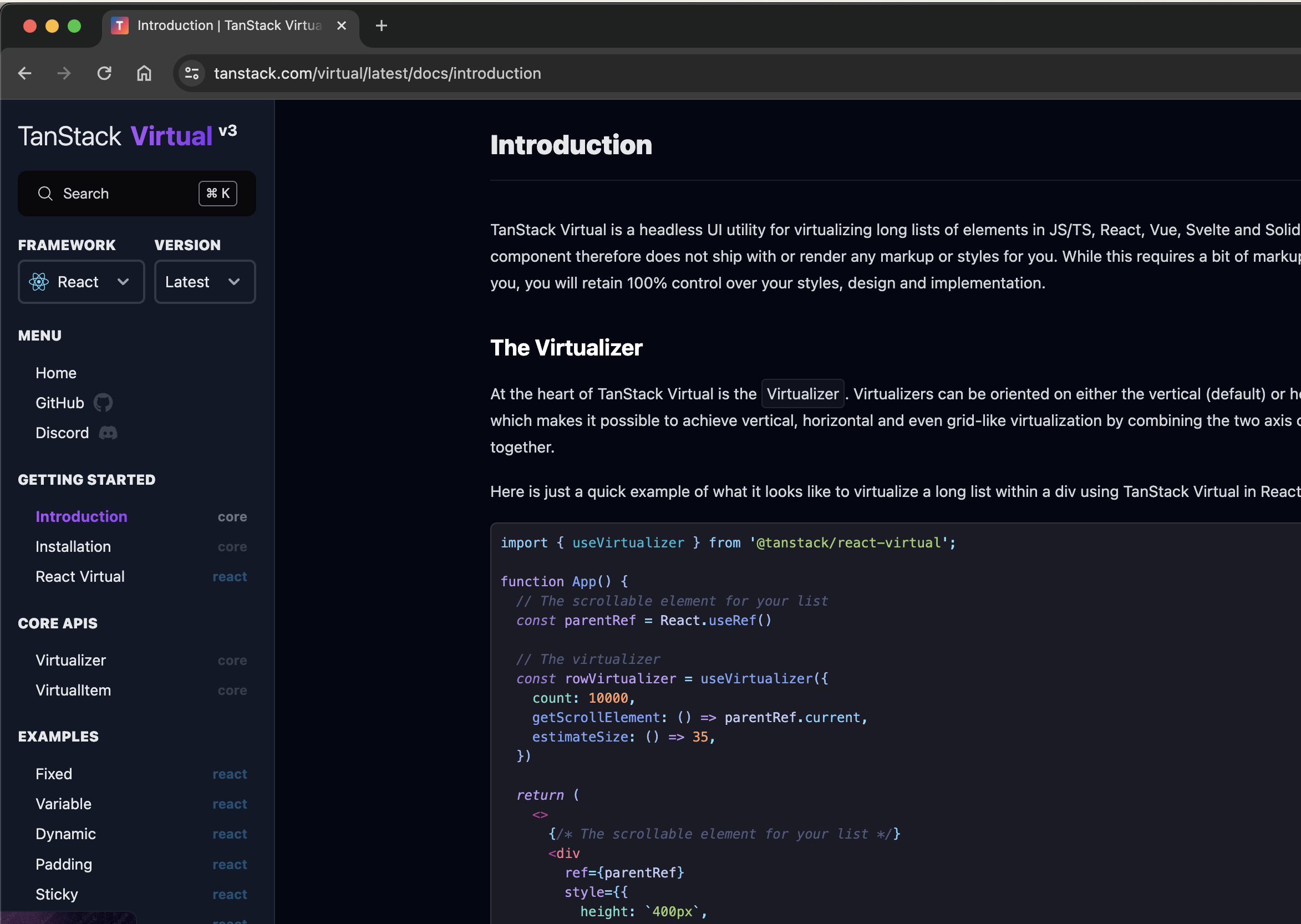Go to the browser home icon
The width and height of the screenshot is (1301, 924).
[x=144, y=73]
